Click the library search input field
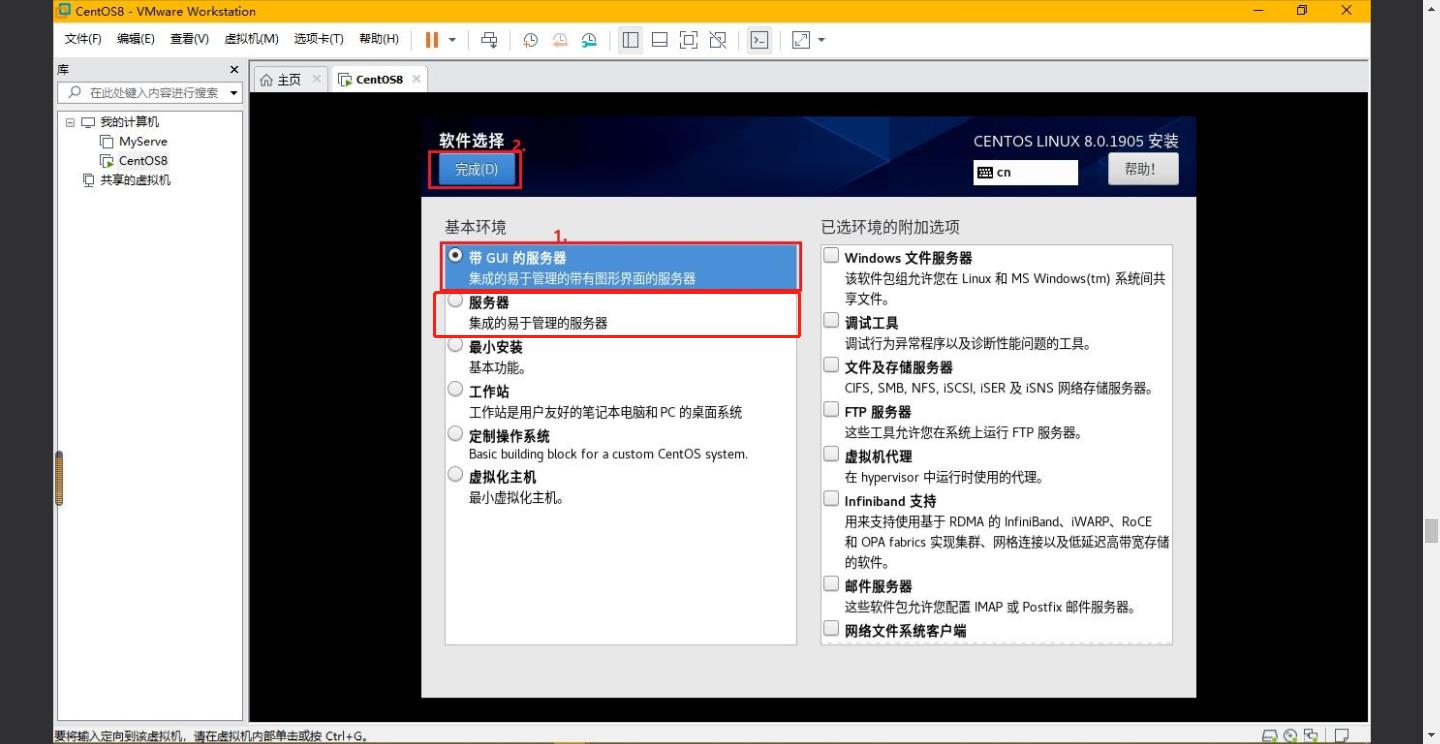1440x744 pixels. click(x=148, y=92)
